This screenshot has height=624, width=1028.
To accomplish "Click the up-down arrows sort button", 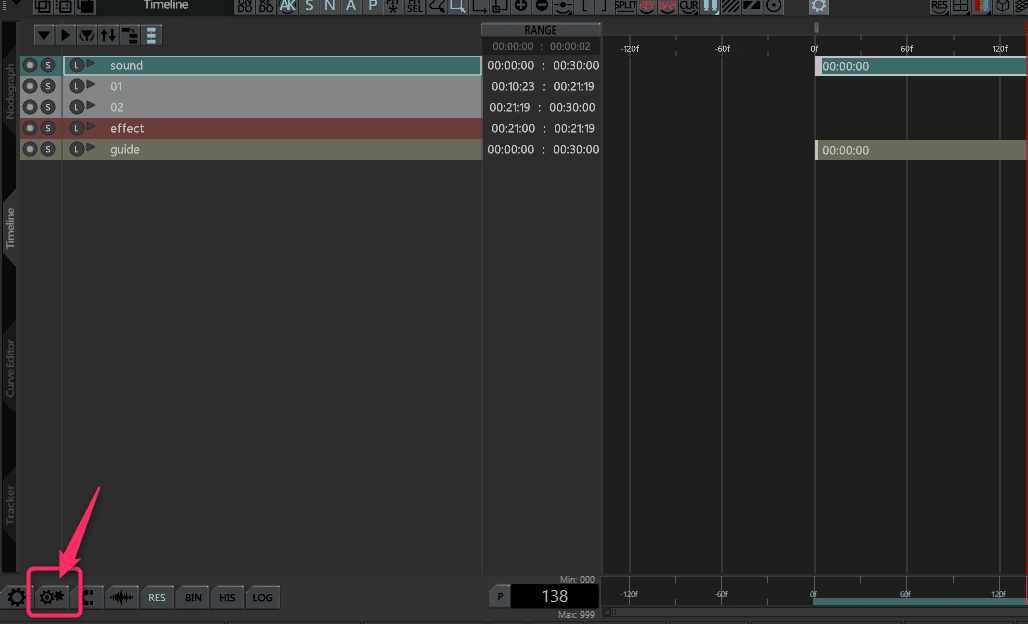I will (x=108, y=35).
